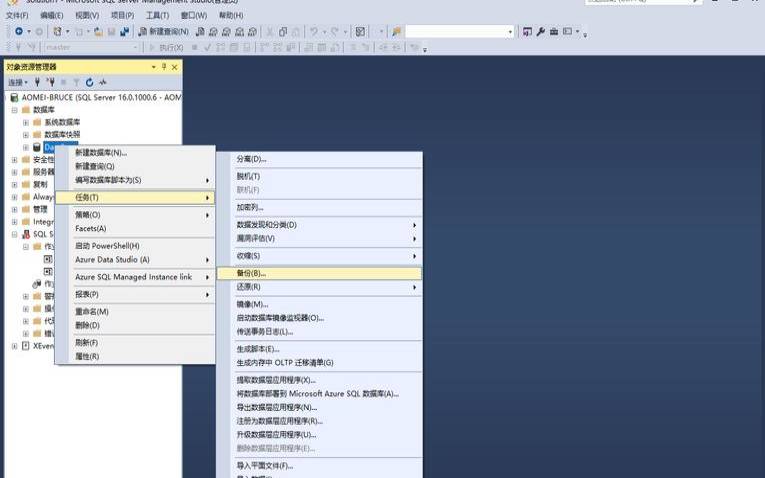Open 编写数据库脚本为(S) submenu
The height and width of the screenshot is (478, 765).
pos(136,180)
